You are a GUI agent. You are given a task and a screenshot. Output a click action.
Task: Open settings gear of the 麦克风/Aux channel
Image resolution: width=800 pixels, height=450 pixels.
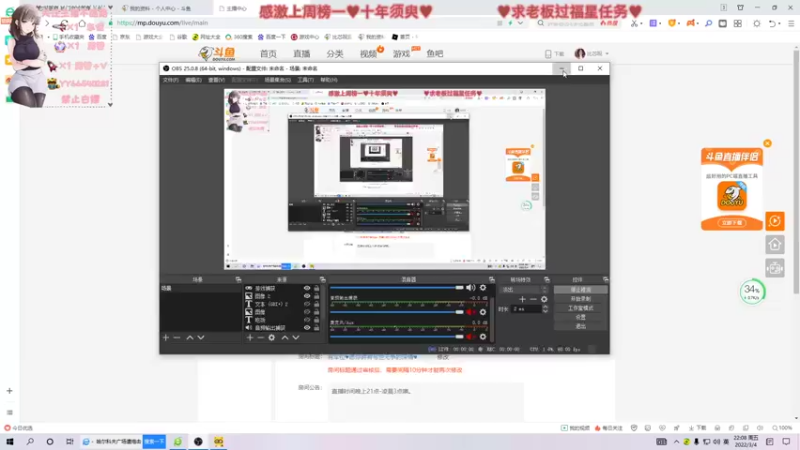[x=483, y=337]
